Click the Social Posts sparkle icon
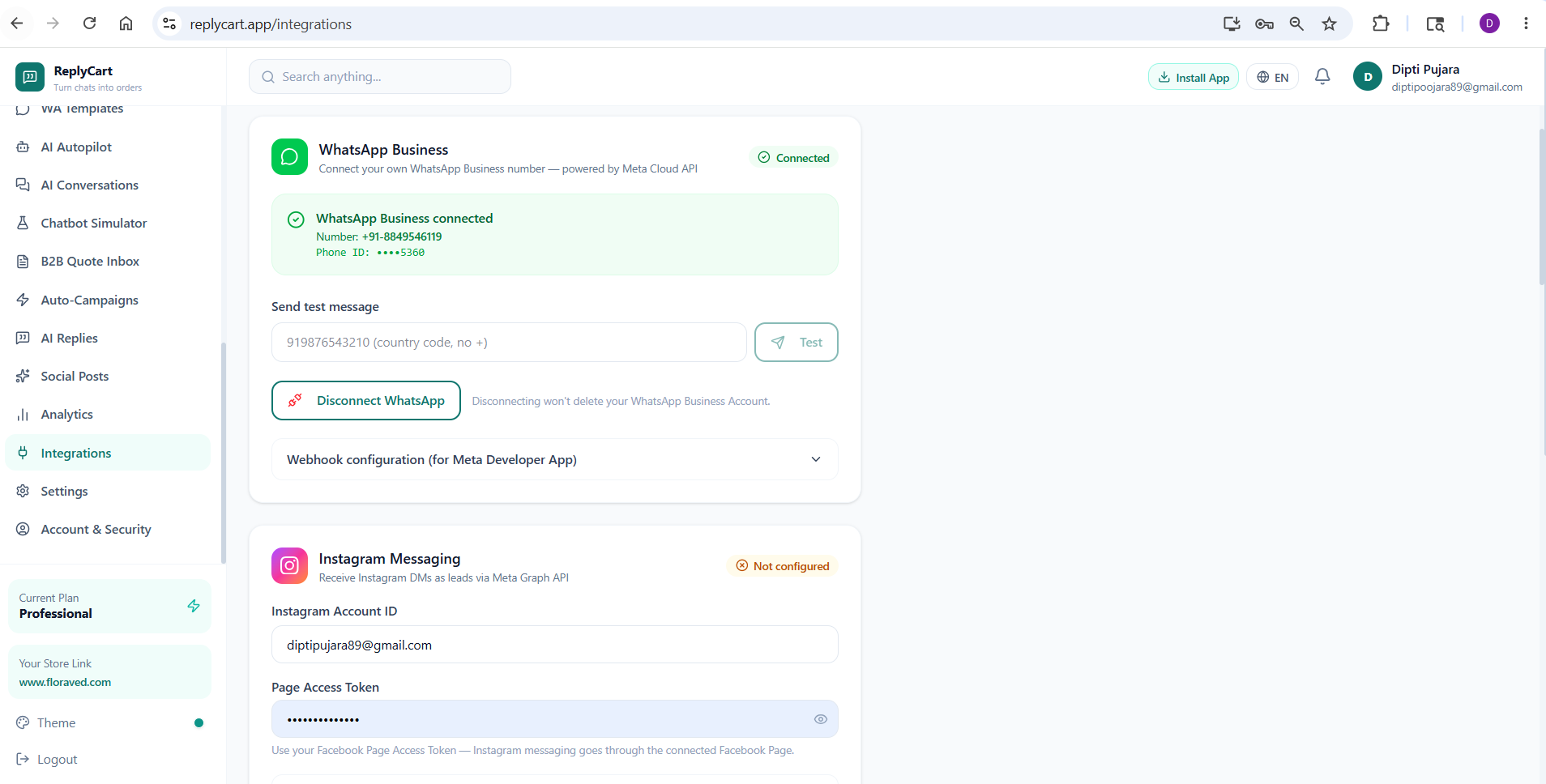This screenshot has height=784, width=1546. tap(23, 376)
